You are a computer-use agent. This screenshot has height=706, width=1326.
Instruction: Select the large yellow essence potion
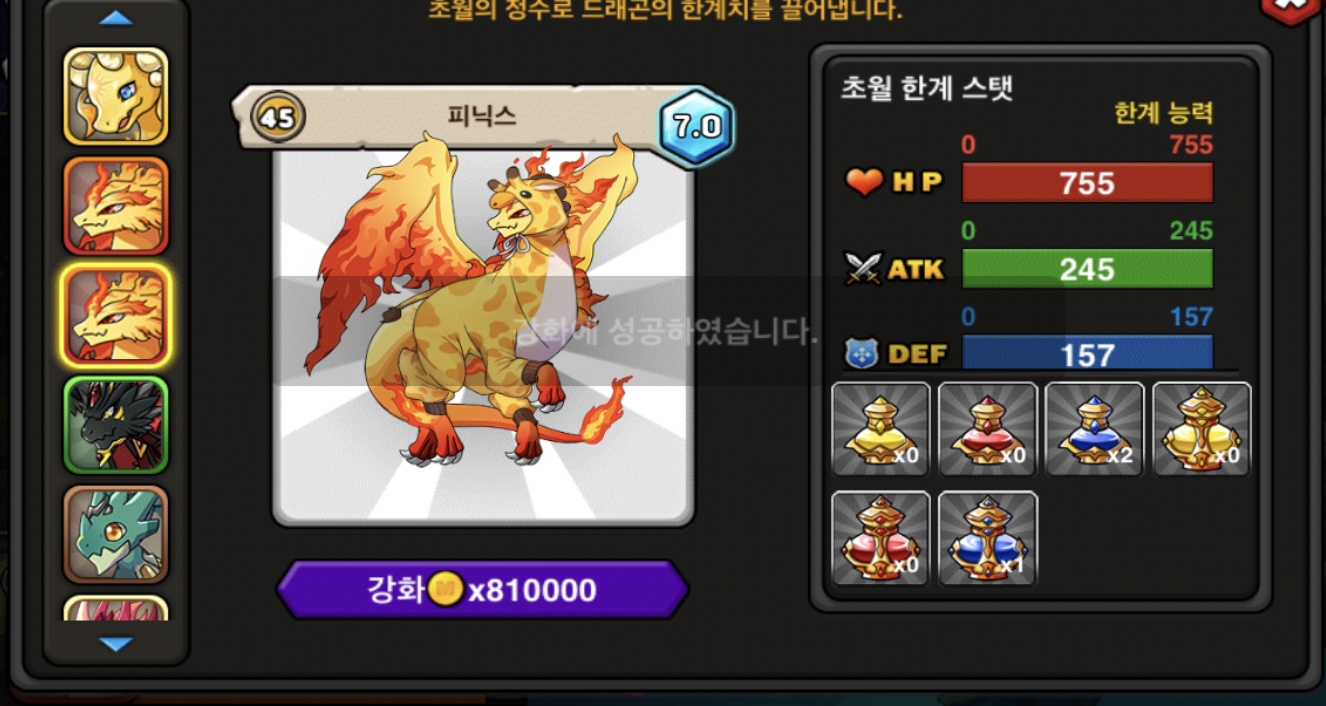coord(1202,430)
